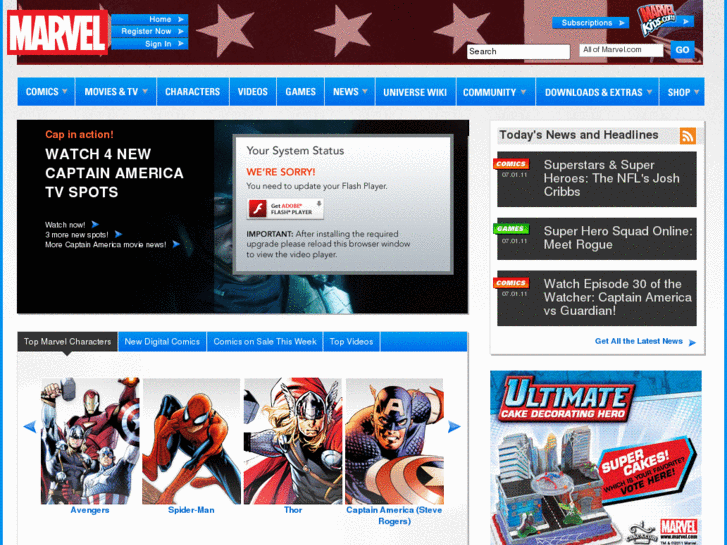Open the Watch now! link
The image size is (727, 545).
click(x=65, y=225)
